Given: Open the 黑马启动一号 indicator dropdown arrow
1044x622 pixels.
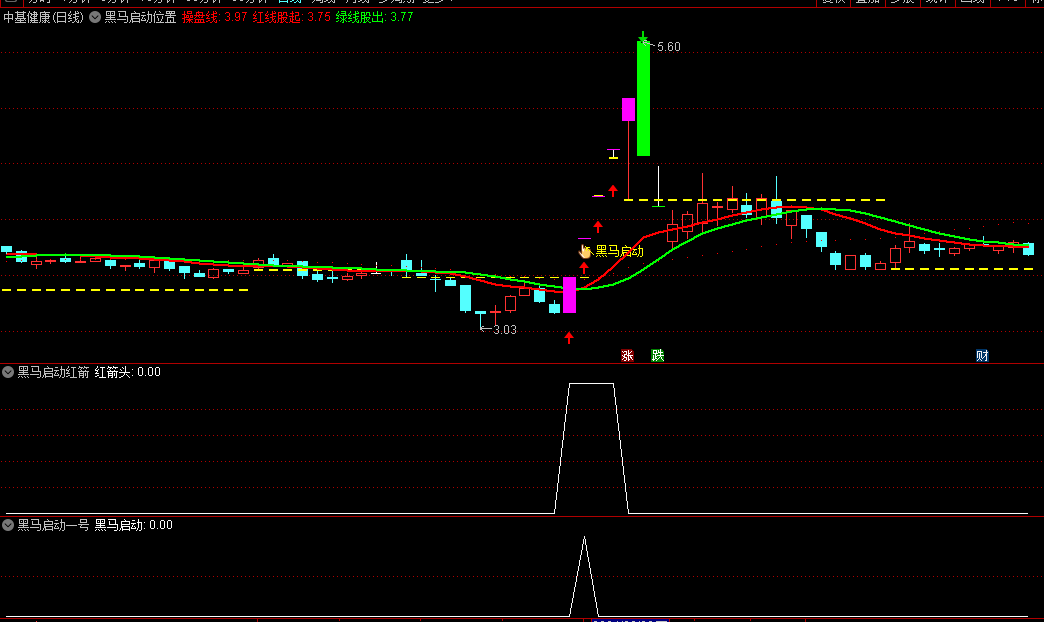Looking at the screenshot, I should 8,525.
